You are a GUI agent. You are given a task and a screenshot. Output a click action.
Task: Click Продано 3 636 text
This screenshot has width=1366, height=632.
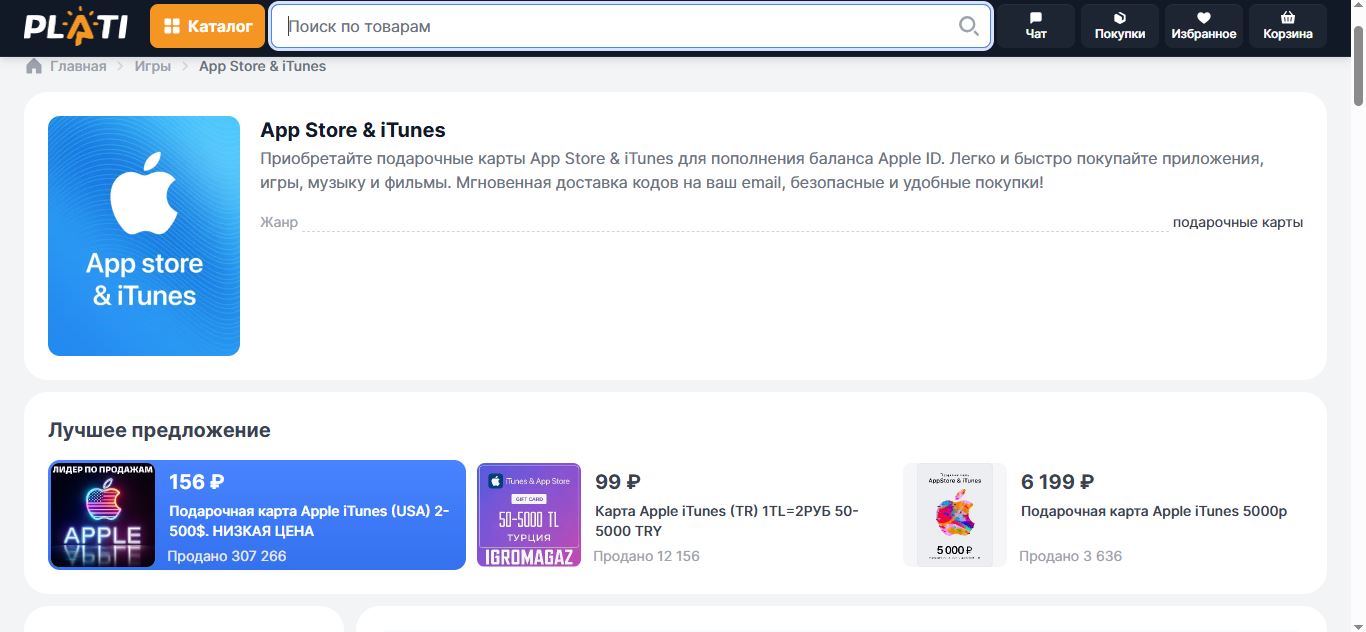pos(1071,556)
